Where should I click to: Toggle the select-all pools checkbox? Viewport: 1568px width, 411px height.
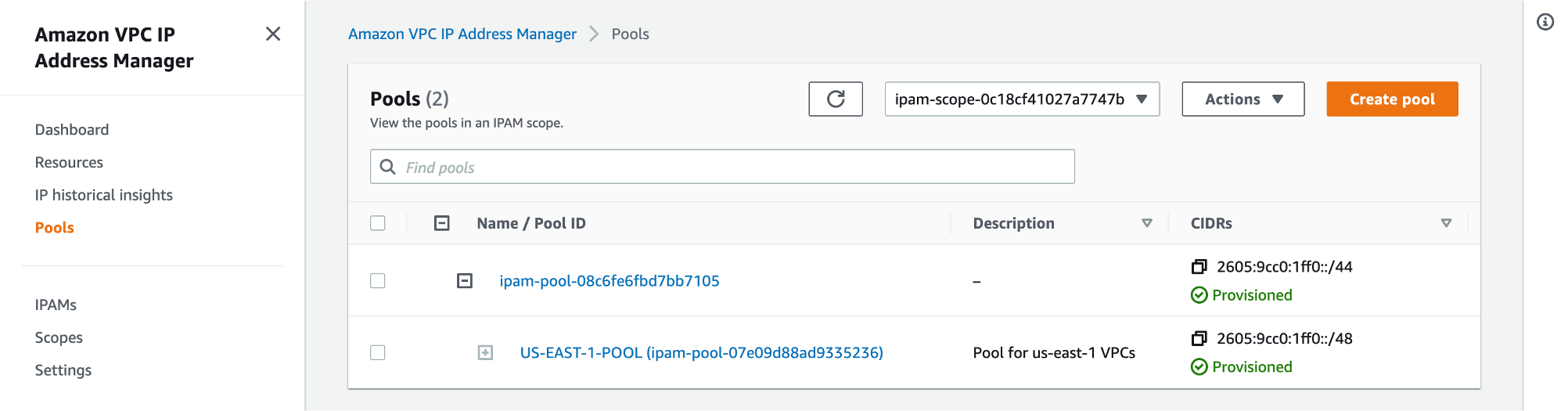coord(378,223)
